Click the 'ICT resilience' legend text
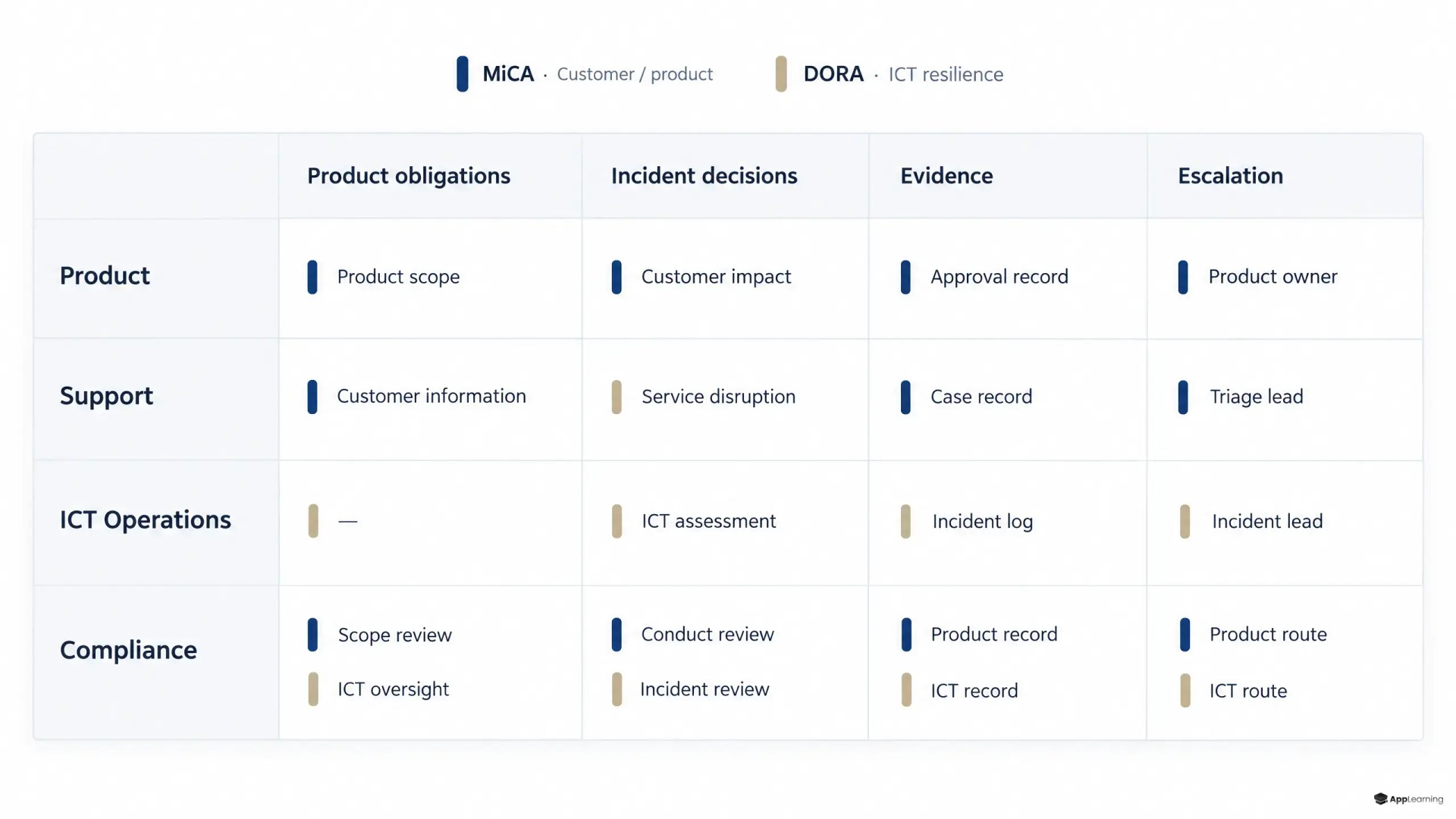The height and width of the screenshot is (819, 1456). tap(946, 74)
